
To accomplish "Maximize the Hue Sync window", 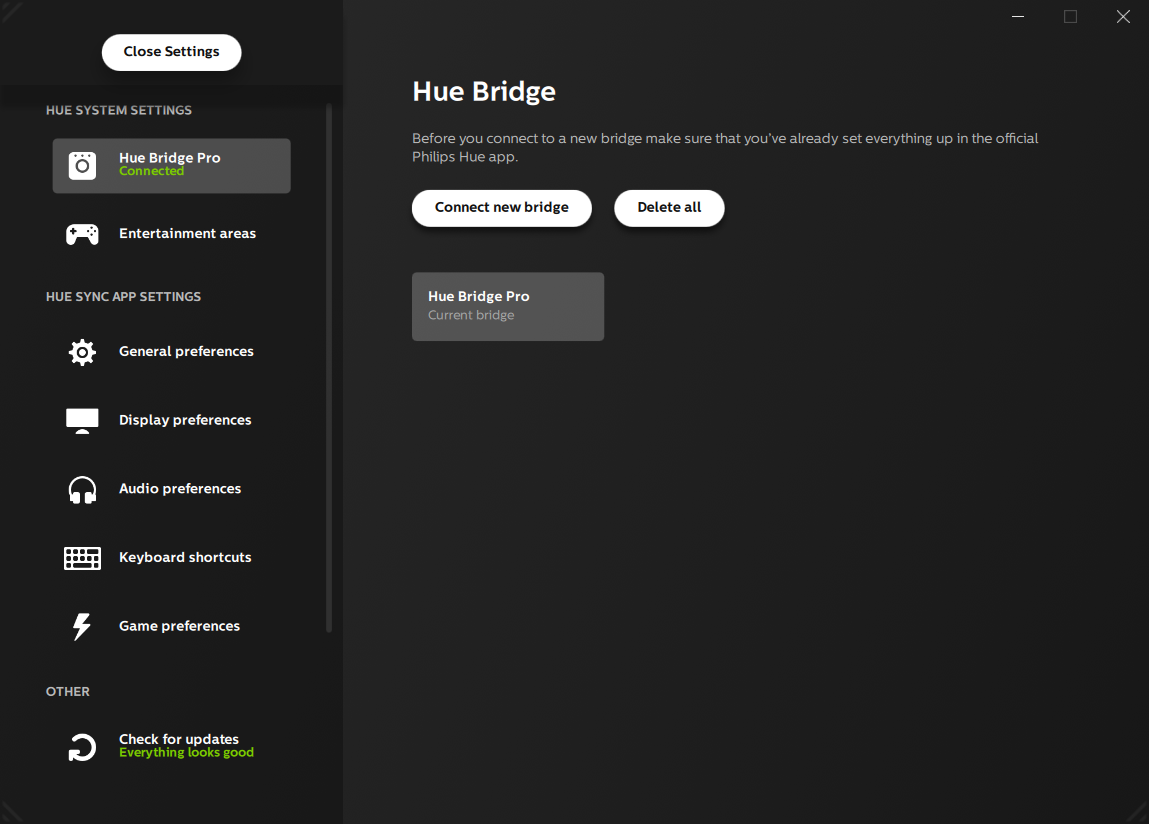I will coord(1070,16).
